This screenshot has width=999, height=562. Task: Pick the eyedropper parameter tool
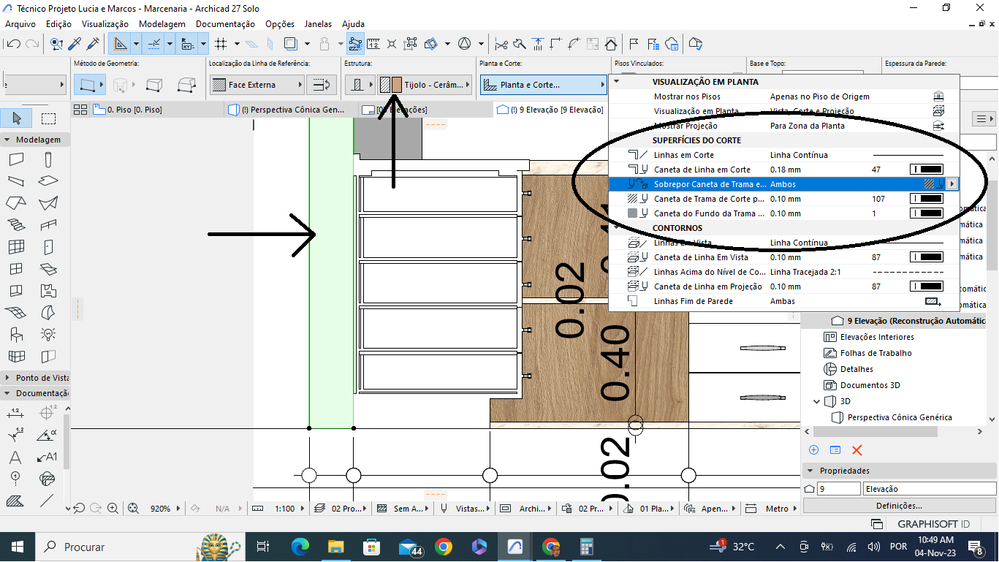75,44
